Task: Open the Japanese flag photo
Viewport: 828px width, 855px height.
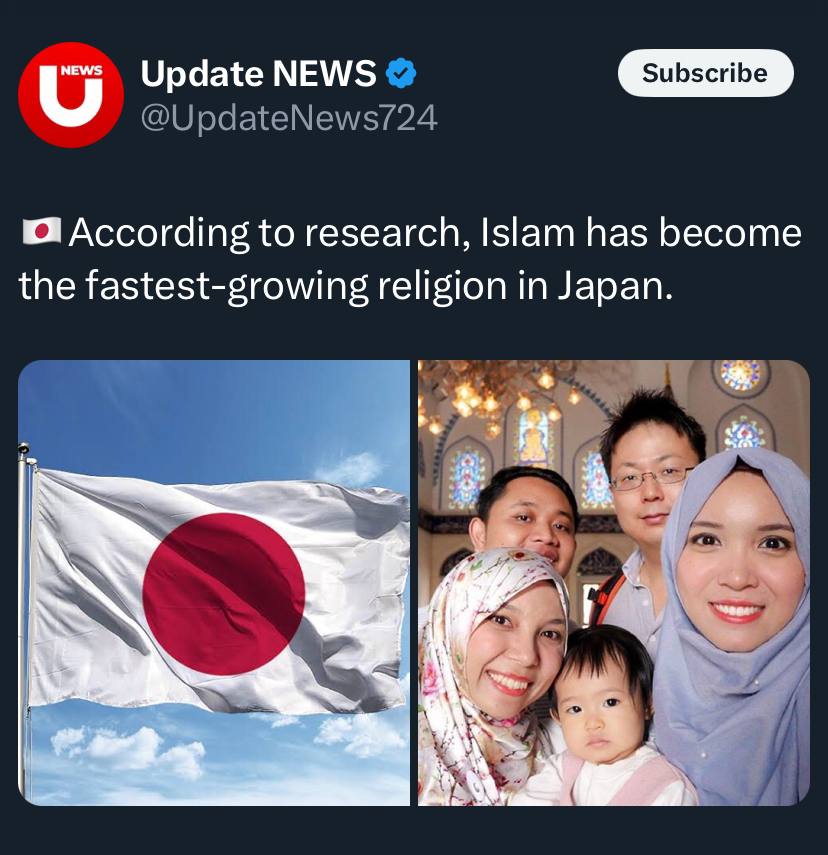Action: (214, 582)
